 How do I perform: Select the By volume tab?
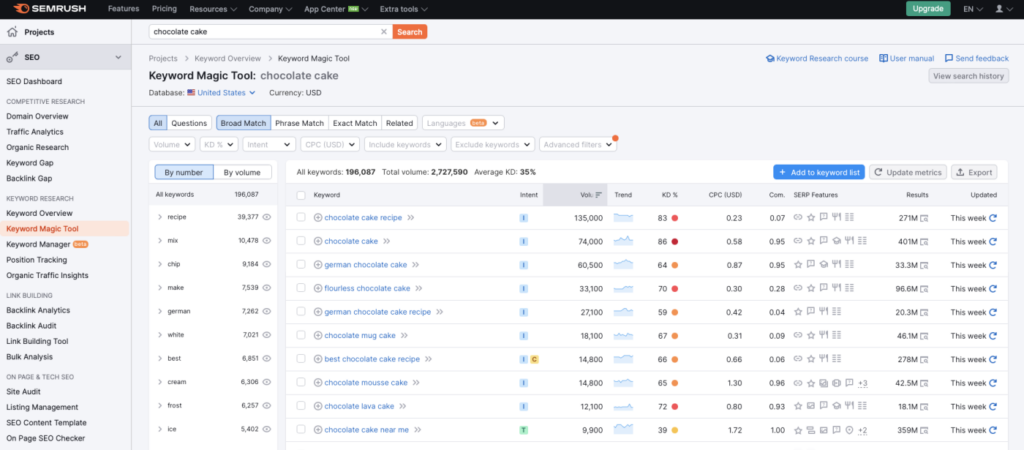pos(242,172)
